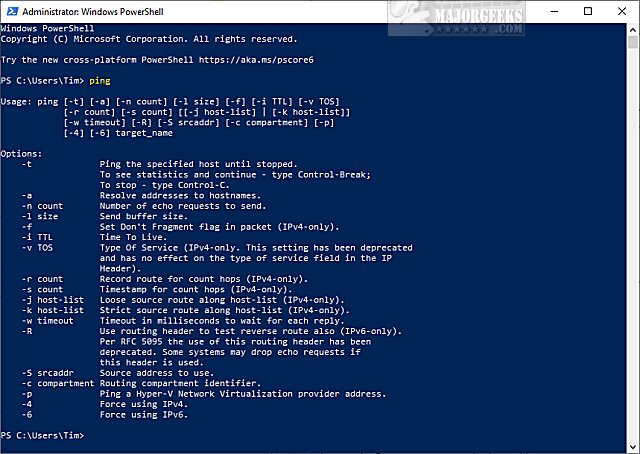This screenshot has height=454, width=640.
Task: Click the scrollbar down arrow
Action: [633, 447]
